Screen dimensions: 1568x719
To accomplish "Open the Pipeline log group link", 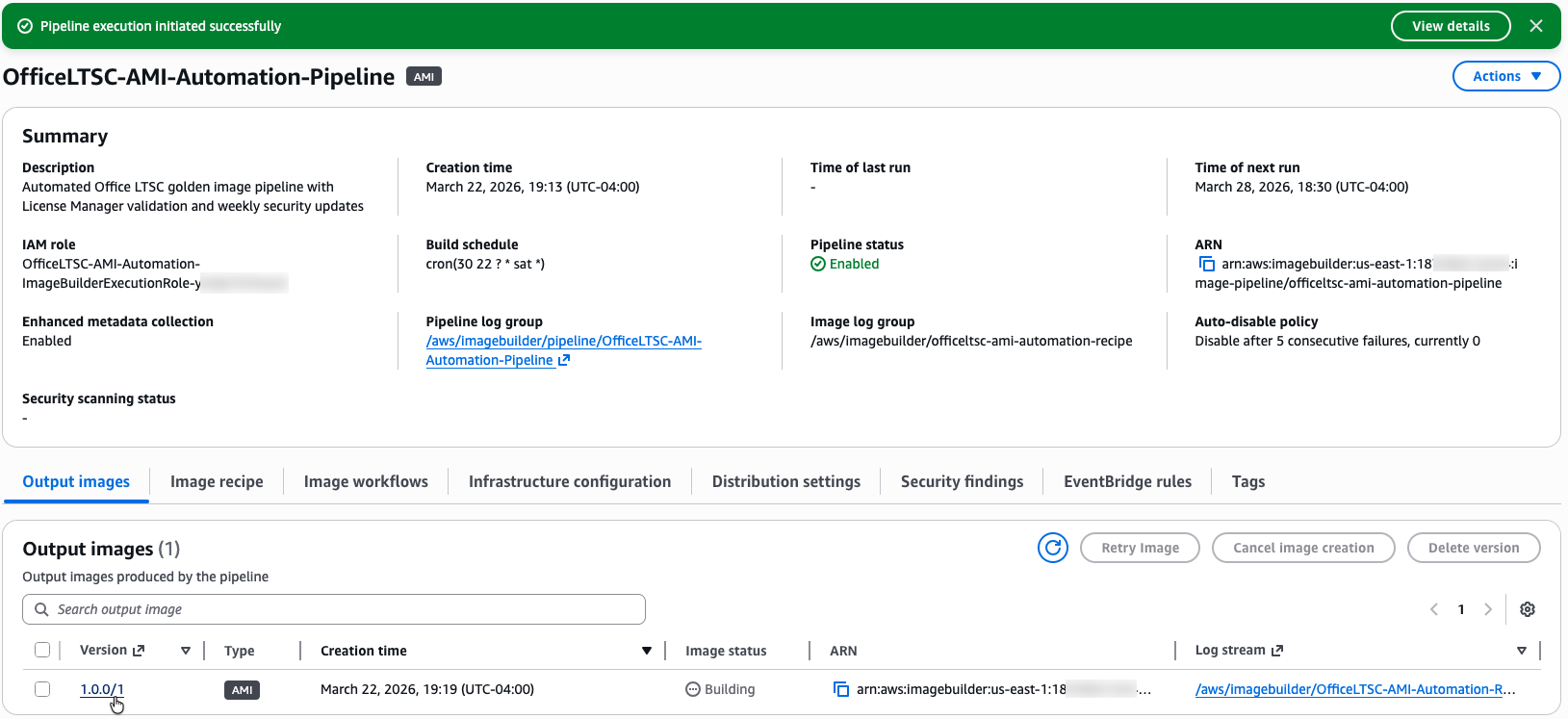I will (563, 350).
